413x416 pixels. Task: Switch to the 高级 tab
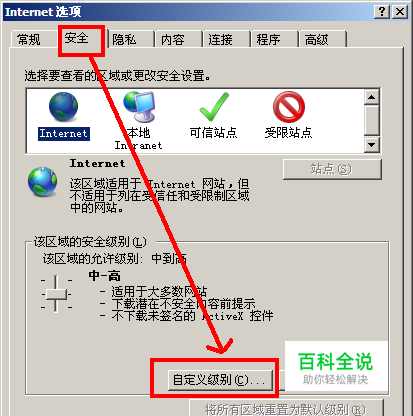point(317,40)
